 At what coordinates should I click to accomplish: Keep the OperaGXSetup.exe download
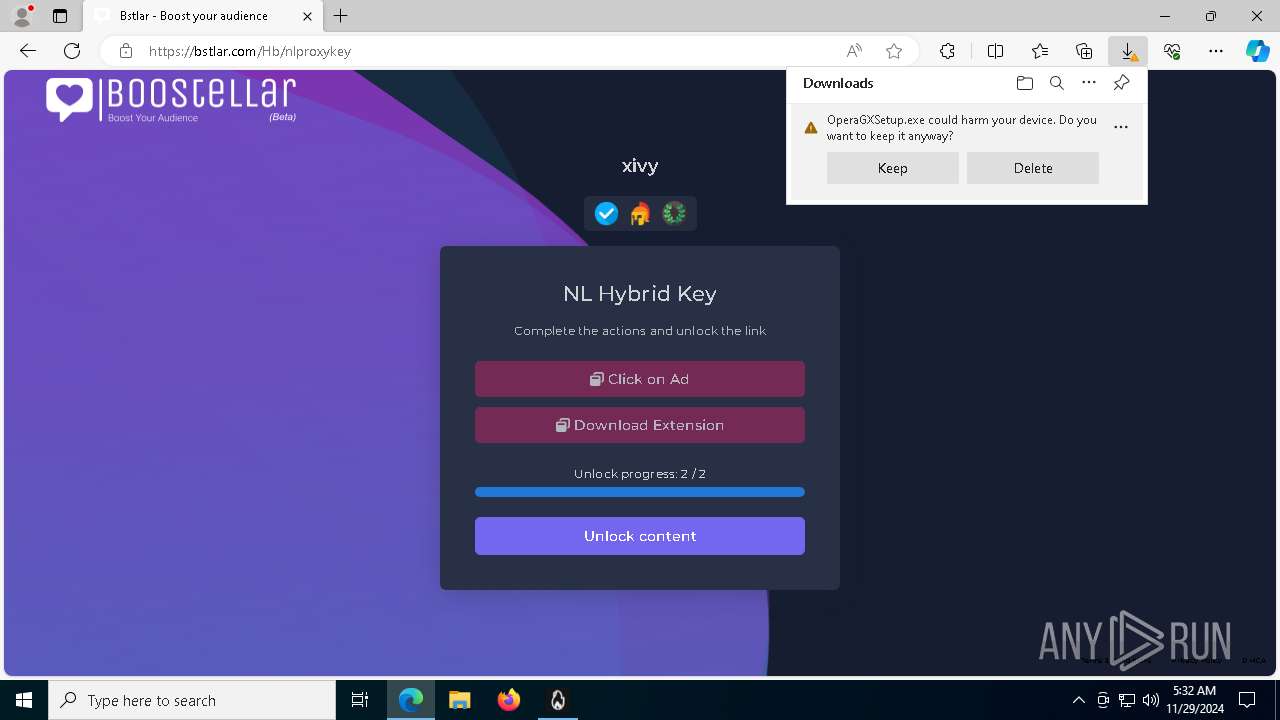[x=893, y=168]
